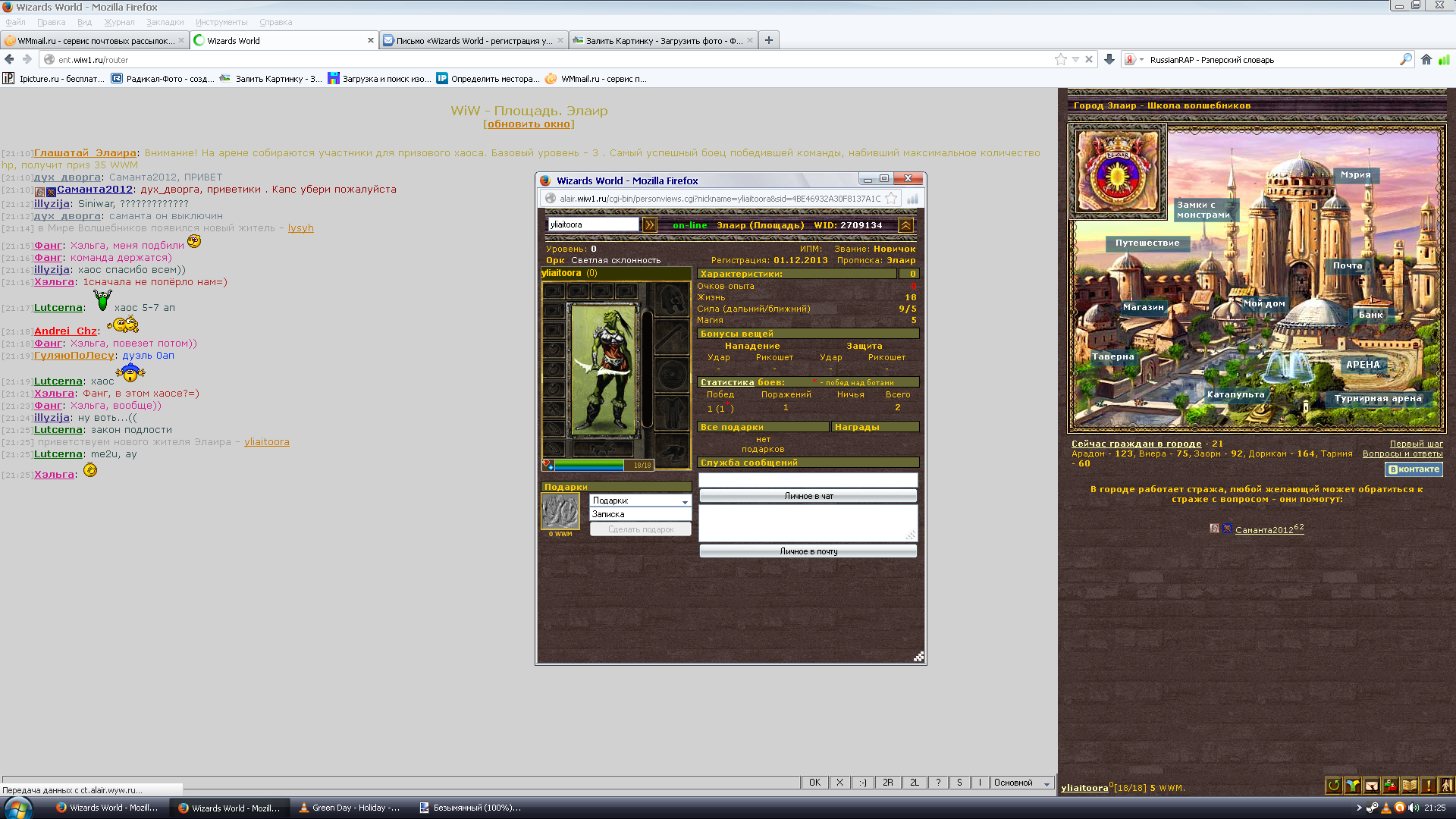Open the Основной chat channel dropdown

point(1021,783)
